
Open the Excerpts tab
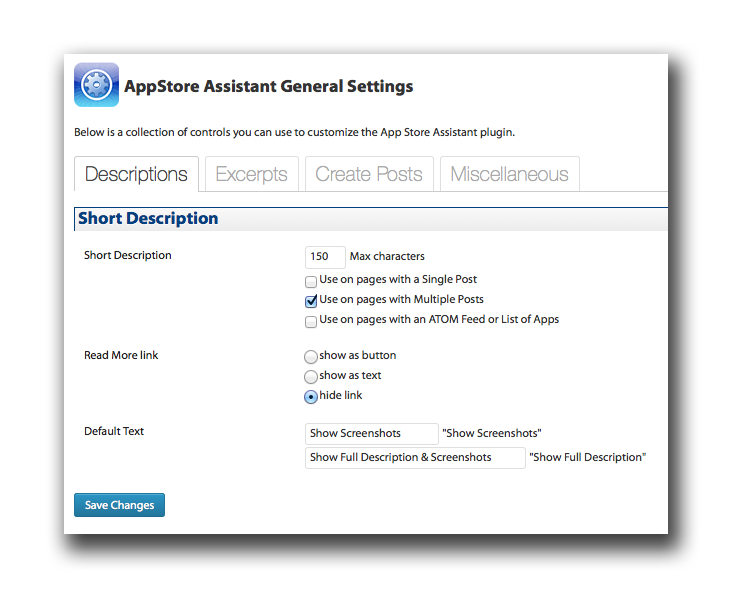coord(252,174)
